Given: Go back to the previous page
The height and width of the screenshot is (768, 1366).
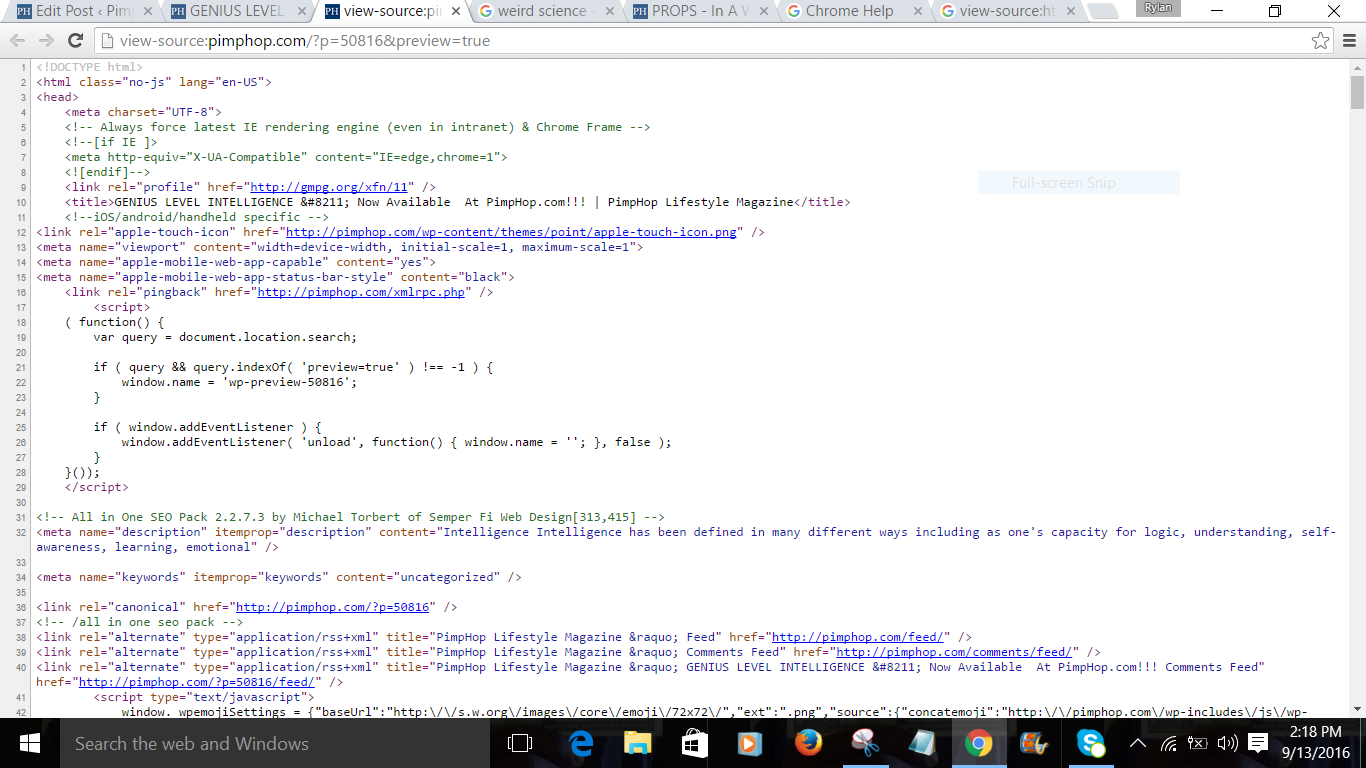Looking at the screenshot, I should click(18, 41).
